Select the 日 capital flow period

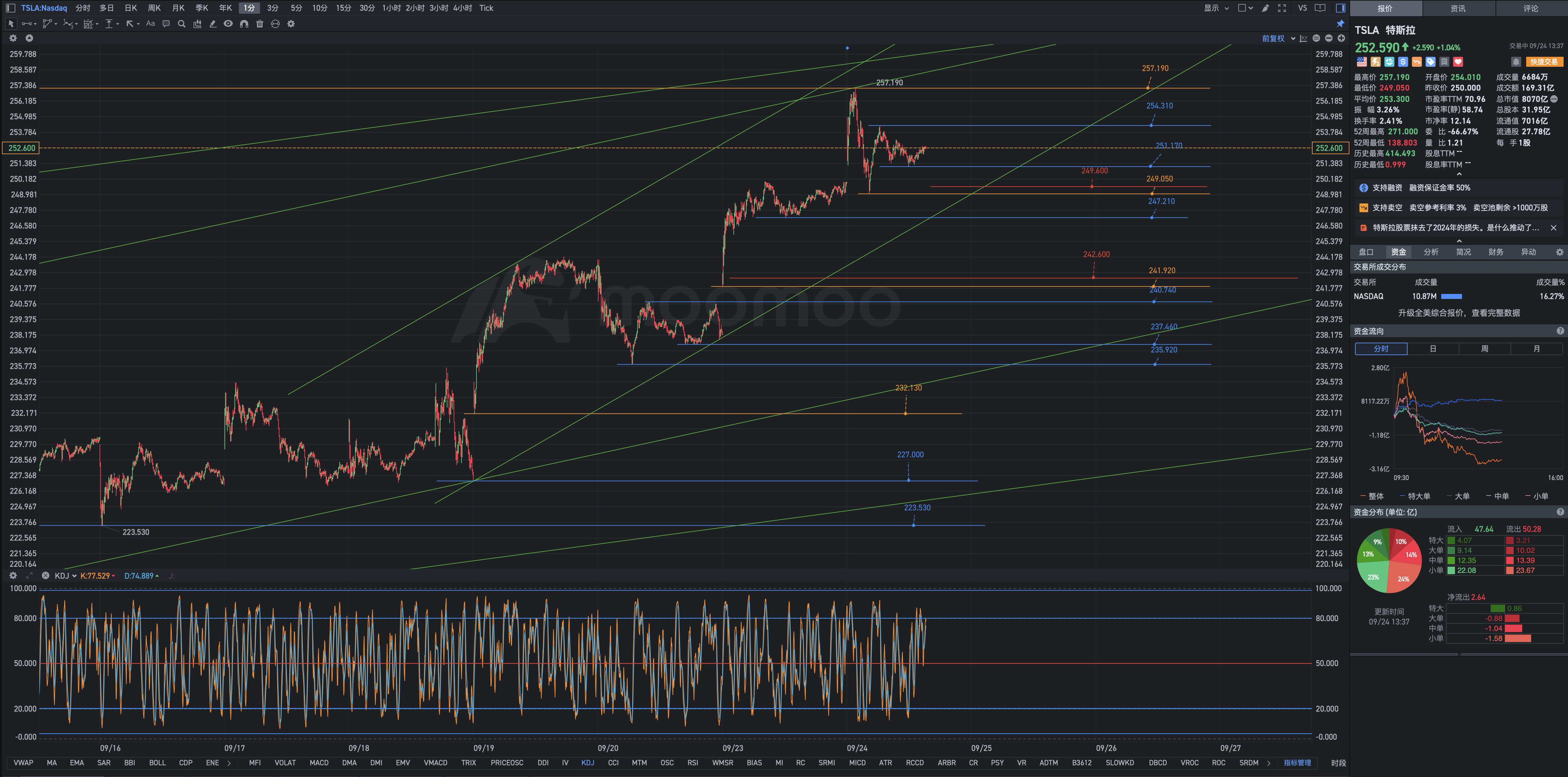1433,349
